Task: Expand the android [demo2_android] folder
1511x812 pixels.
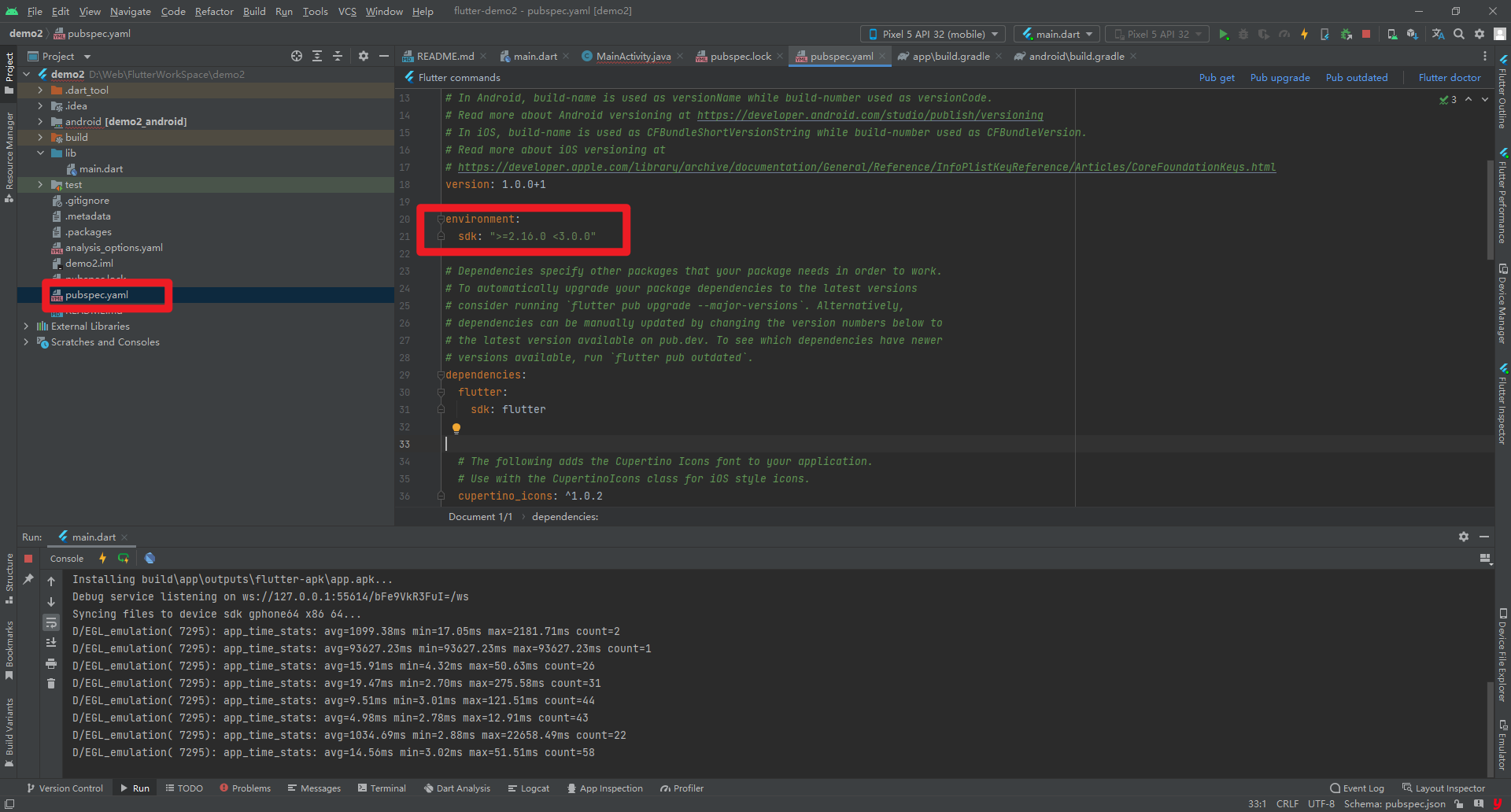Action: (40, 122)
